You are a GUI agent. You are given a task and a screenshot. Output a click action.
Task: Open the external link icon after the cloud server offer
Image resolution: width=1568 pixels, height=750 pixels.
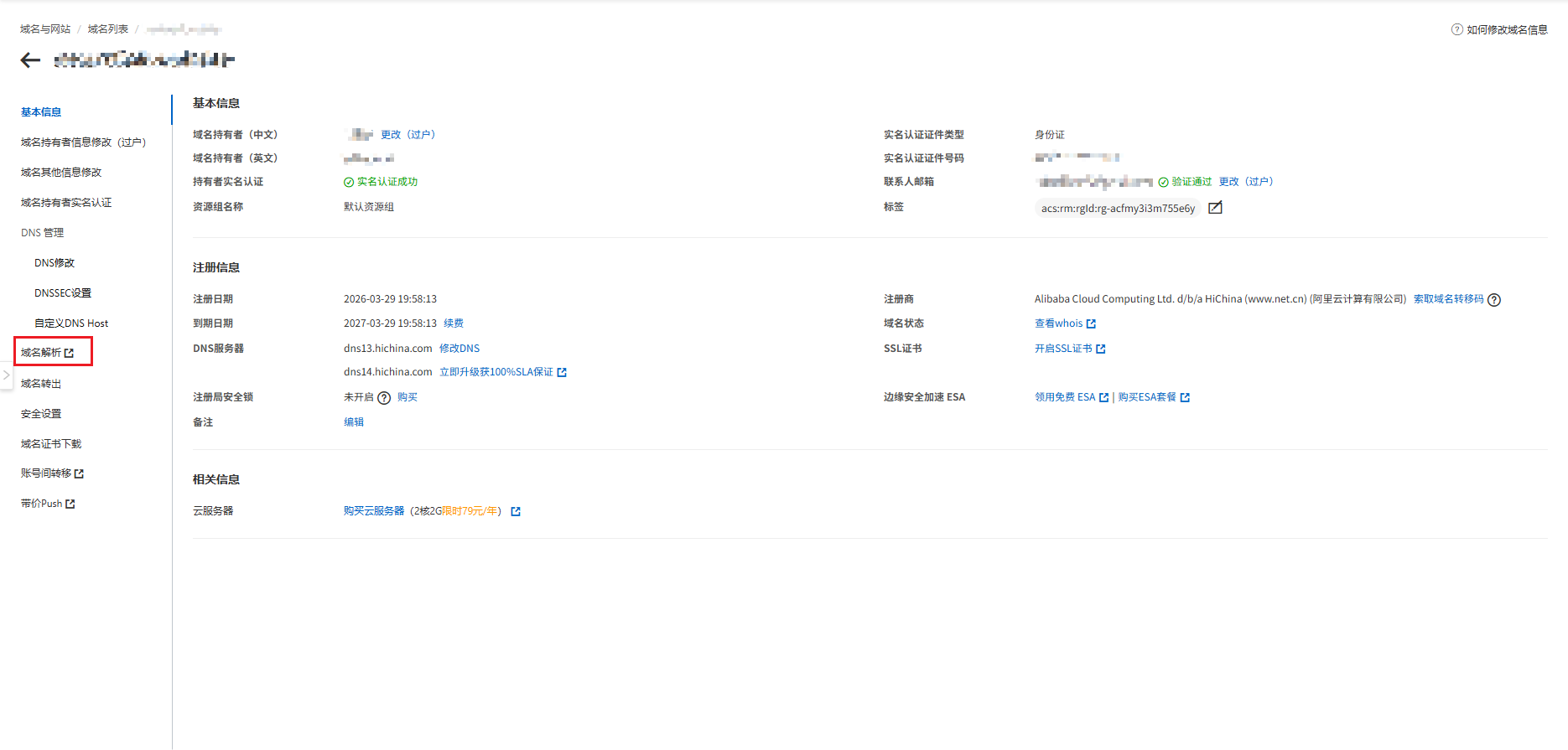click(516, 511)
